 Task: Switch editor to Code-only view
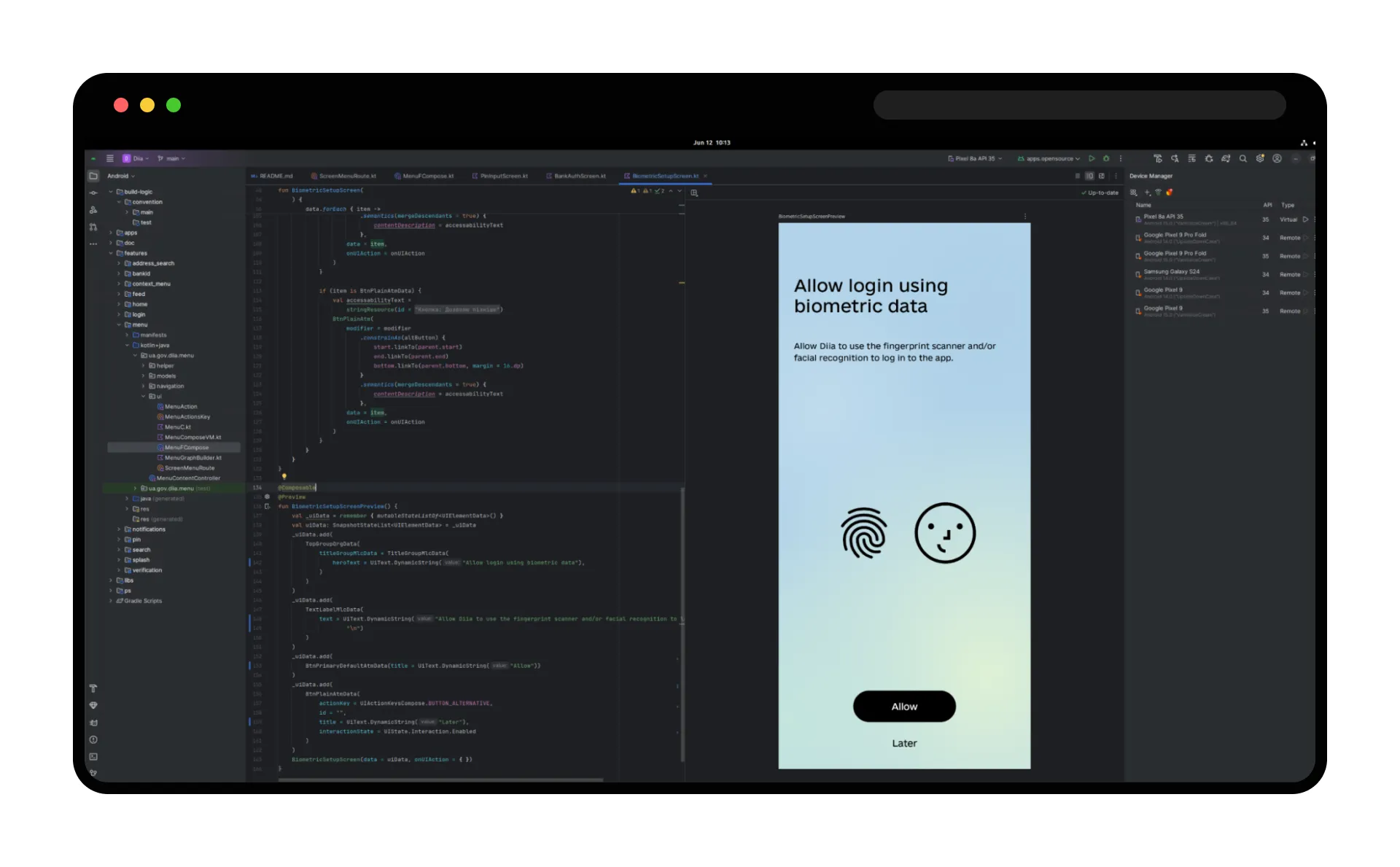click(x=1078, y=176)
